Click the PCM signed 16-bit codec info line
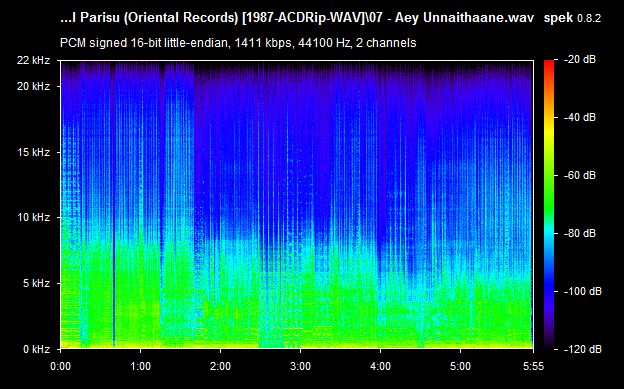624x389 pixels. coord(238,43)
